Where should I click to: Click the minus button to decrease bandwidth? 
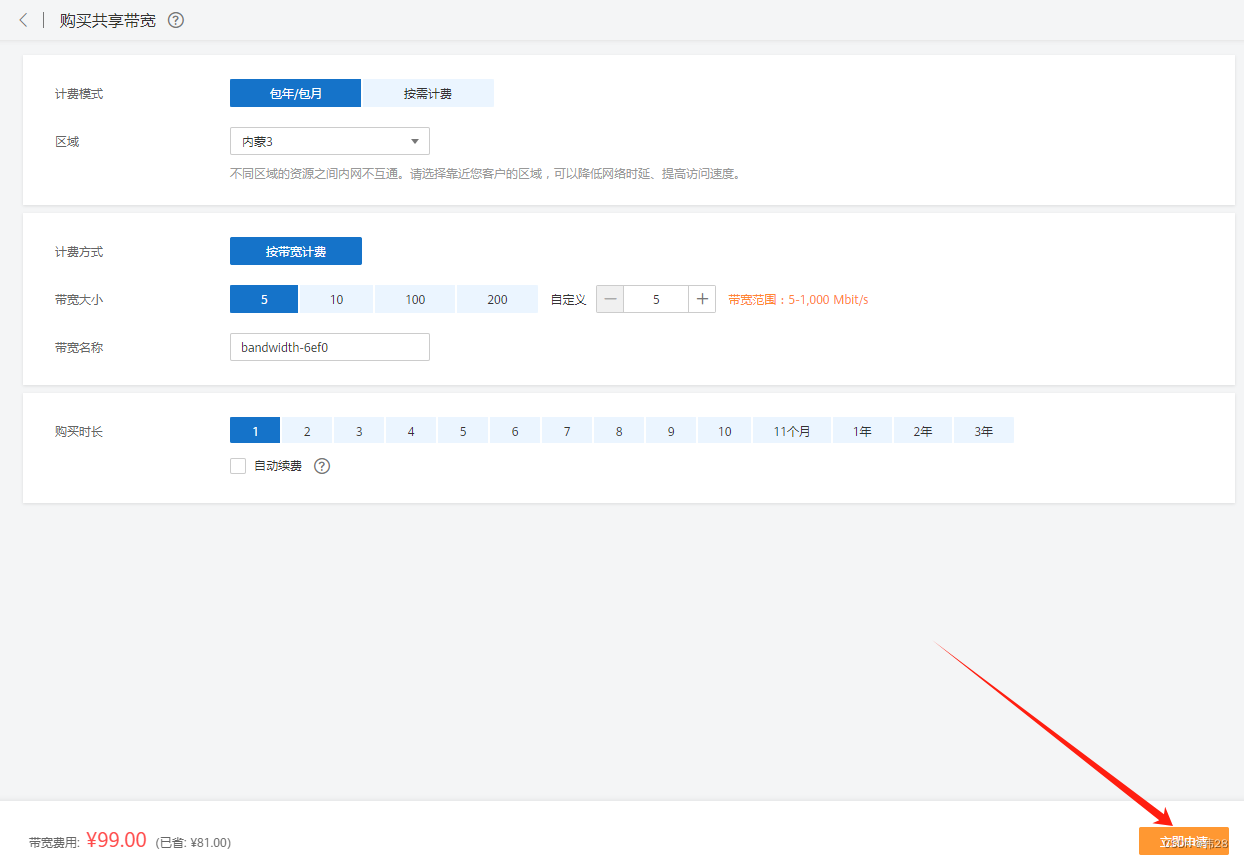(610, 299)
